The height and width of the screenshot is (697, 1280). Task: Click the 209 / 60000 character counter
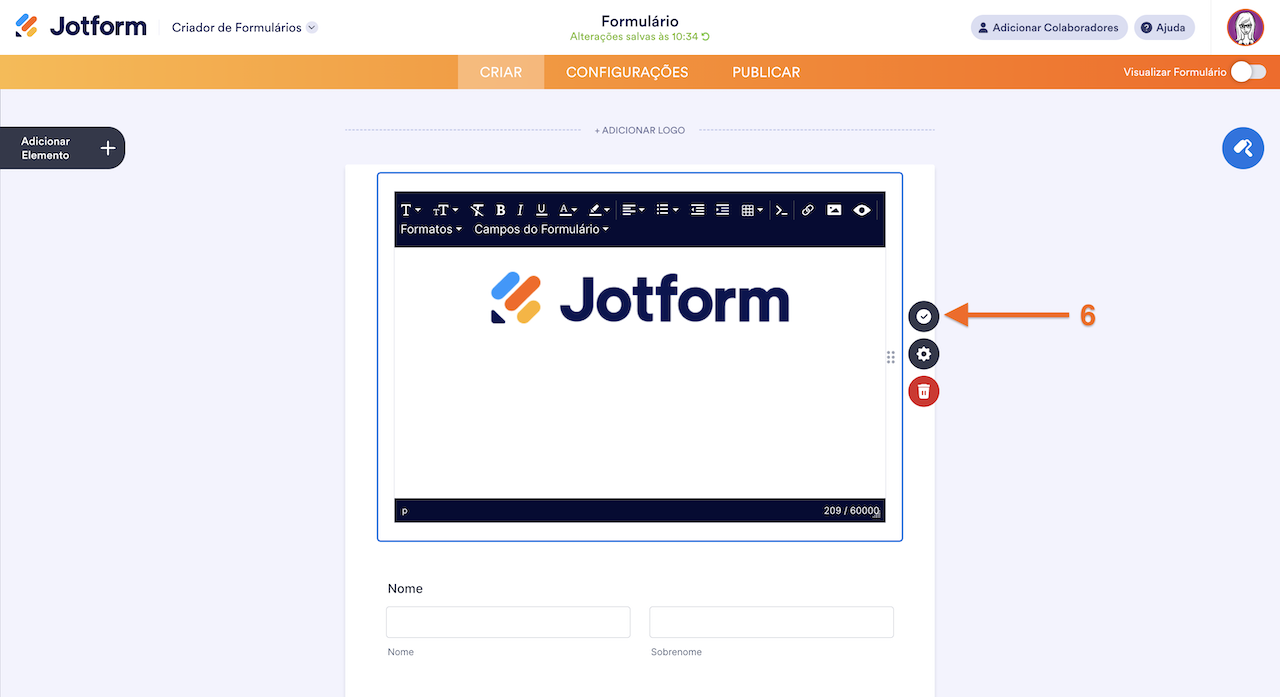coord(851,511)
